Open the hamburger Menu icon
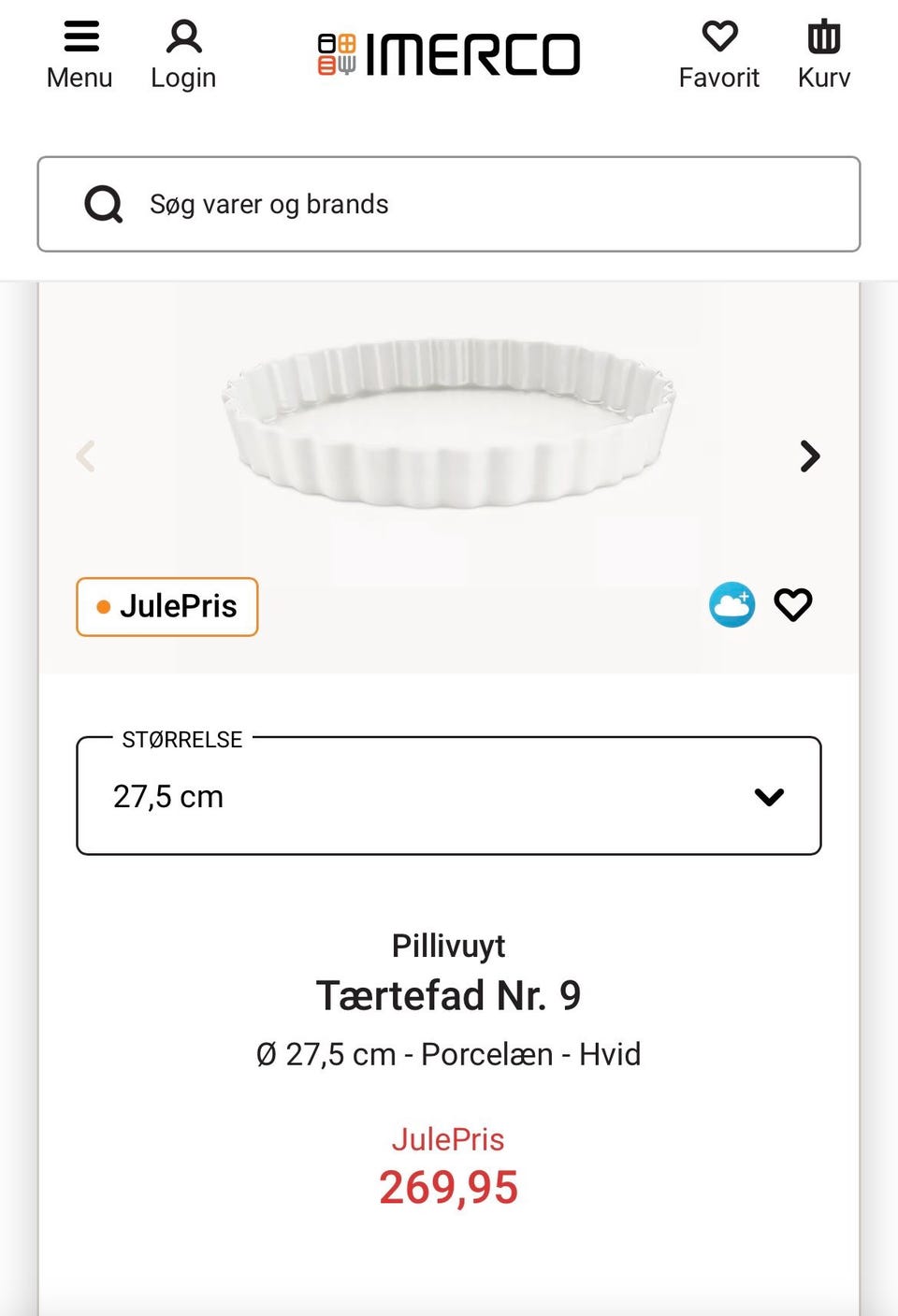Screen dimensions: 898x1316 pyautogui.click(x=81, y=36)
